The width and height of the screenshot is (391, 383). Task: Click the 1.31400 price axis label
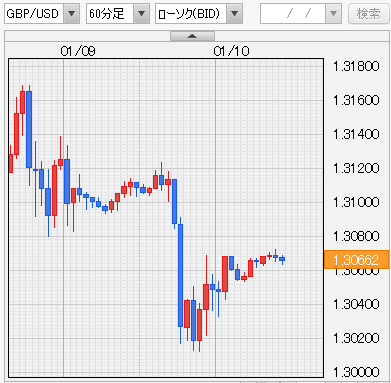pos(356,134)
